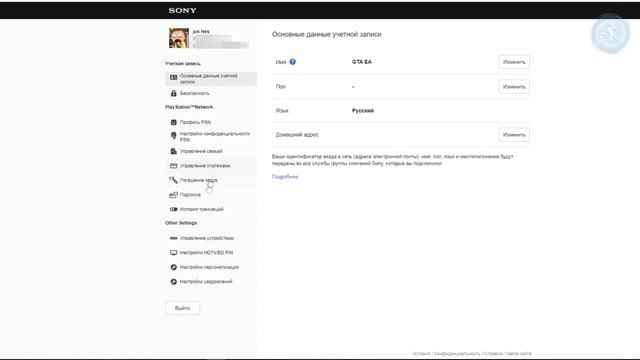Click the HDTV/BD PIN monitor icon
Image resolution: width=640 pixels, height=360 pixels.
click(173, 253)
